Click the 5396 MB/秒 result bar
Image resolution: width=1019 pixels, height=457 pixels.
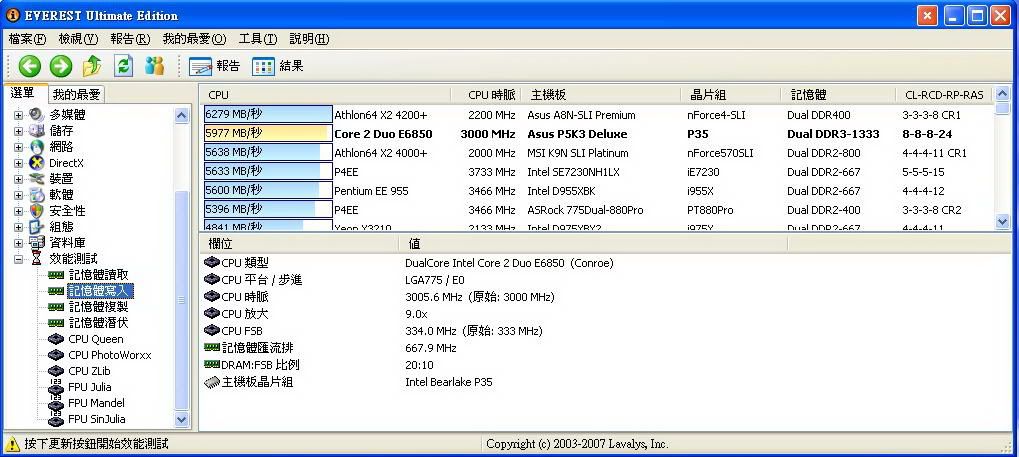268,210
